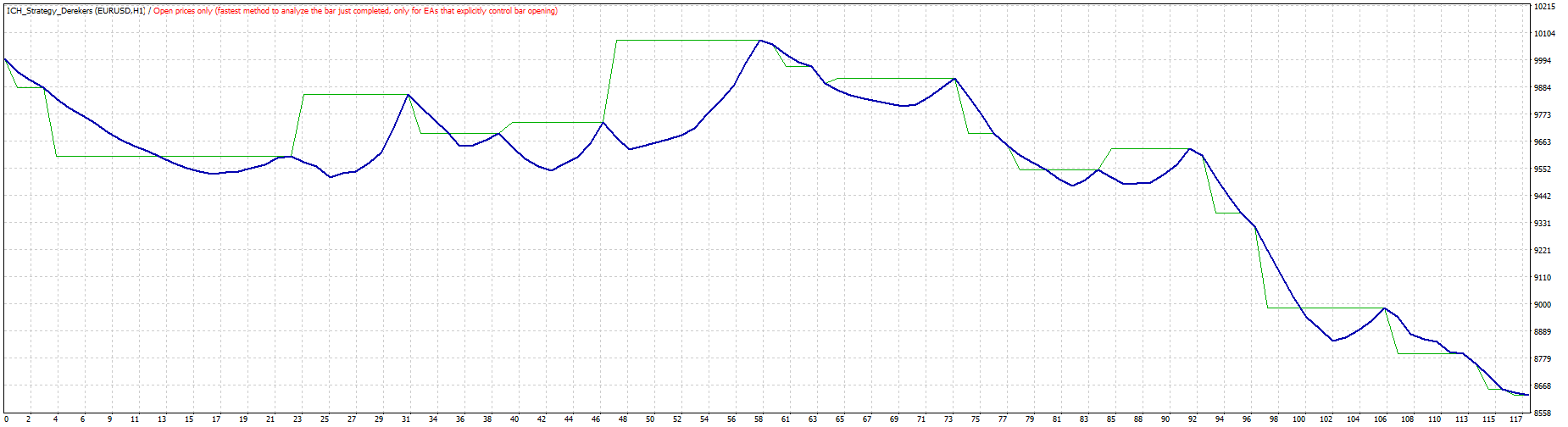Click the 9994 balance axis label
This screenshot has height=427, width=1568.
(1543, 61)
